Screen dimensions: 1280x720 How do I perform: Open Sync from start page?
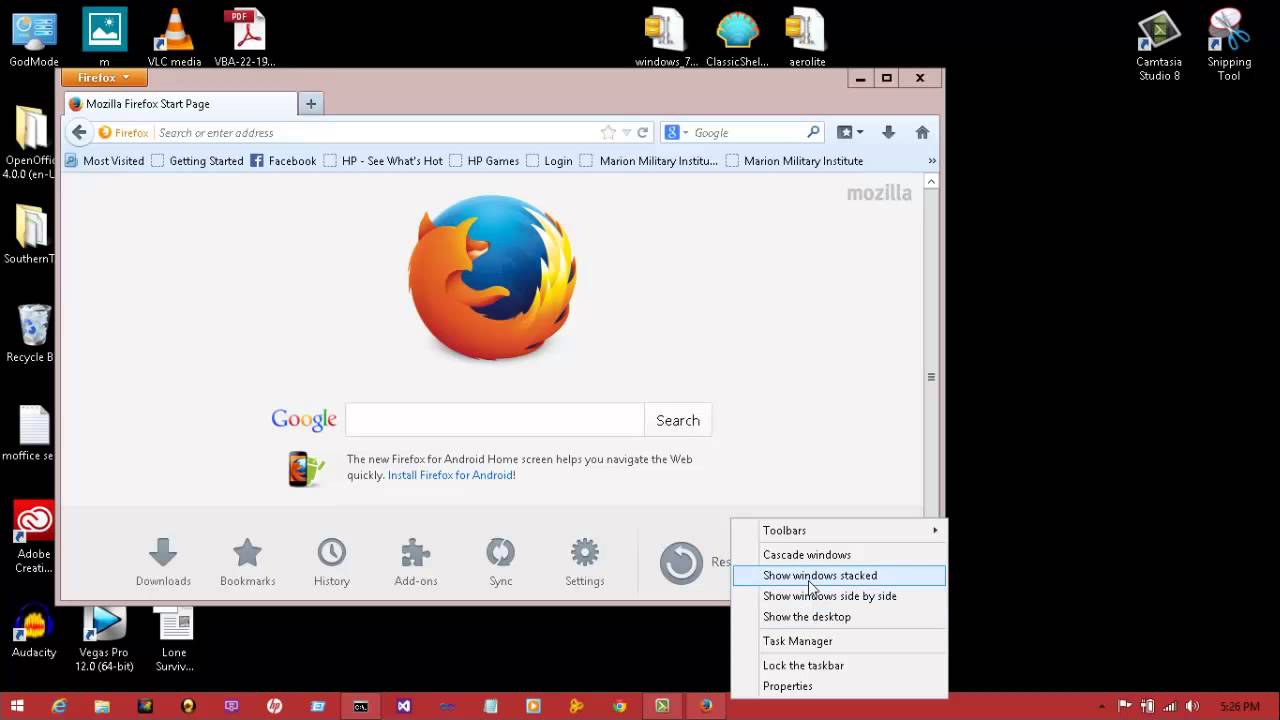tap(500, 562)
